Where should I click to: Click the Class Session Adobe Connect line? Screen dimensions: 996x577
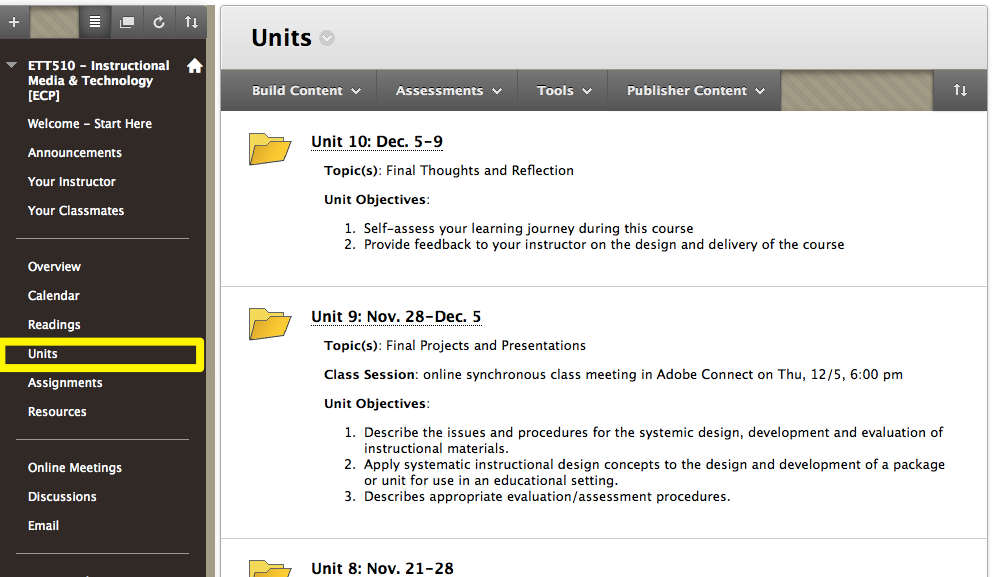pyautogui.click(x=613, y=374)
